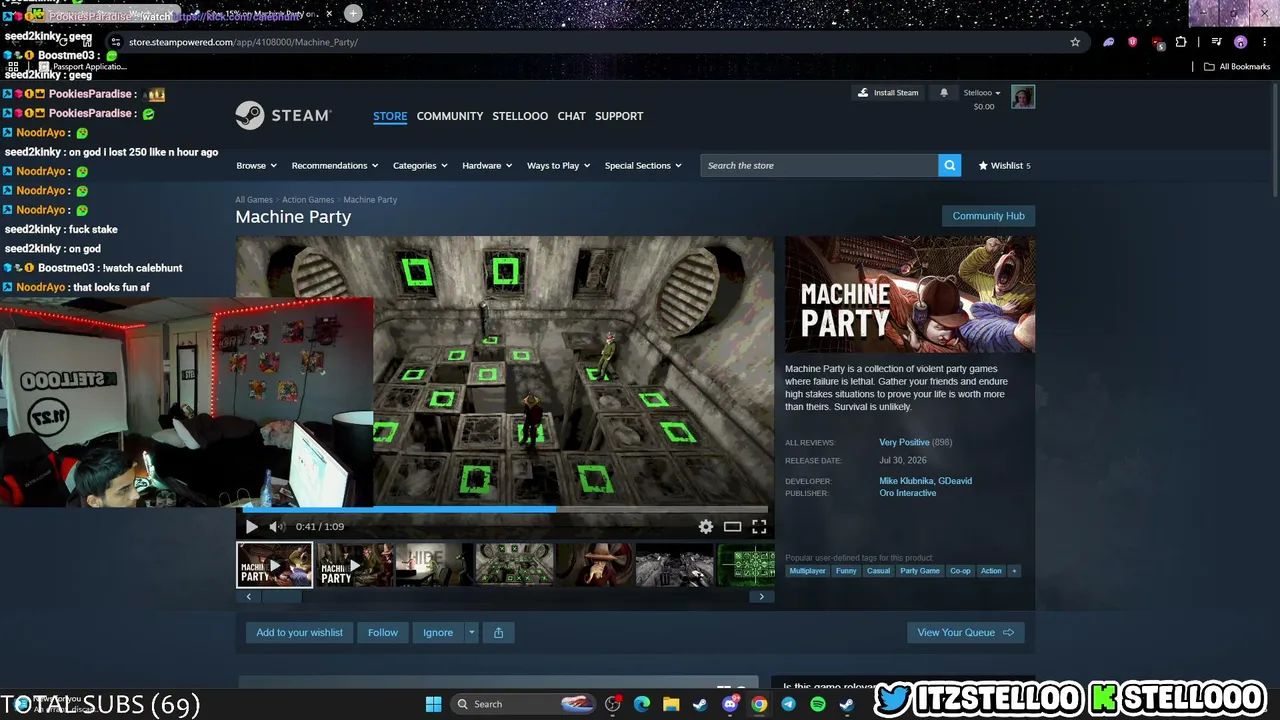Click Install Steam button
Image resolution: width=1280 pixels, height=720 pixels.
tap(888, 93)
